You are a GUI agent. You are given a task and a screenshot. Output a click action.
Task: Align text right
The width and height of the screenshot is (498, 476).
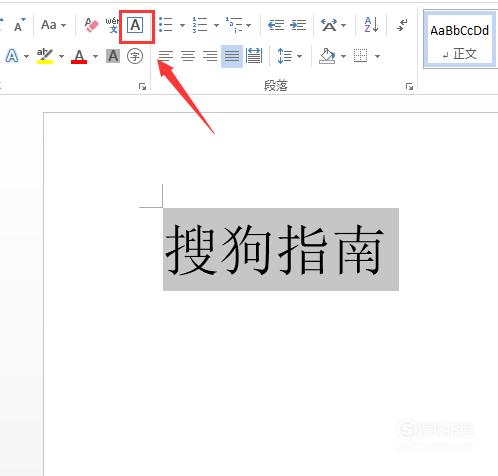point(210,56)
